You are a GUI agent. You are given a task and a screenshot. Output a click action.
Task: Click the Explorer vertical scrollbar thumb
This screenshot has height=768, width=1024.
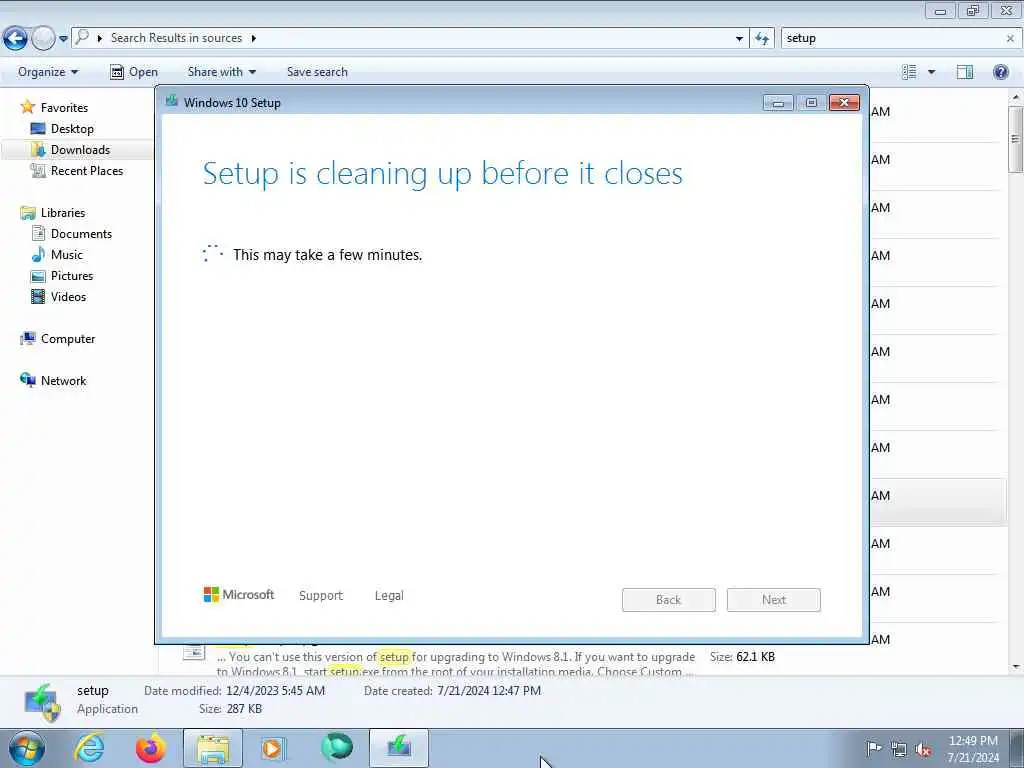[x=1015, y=139]
